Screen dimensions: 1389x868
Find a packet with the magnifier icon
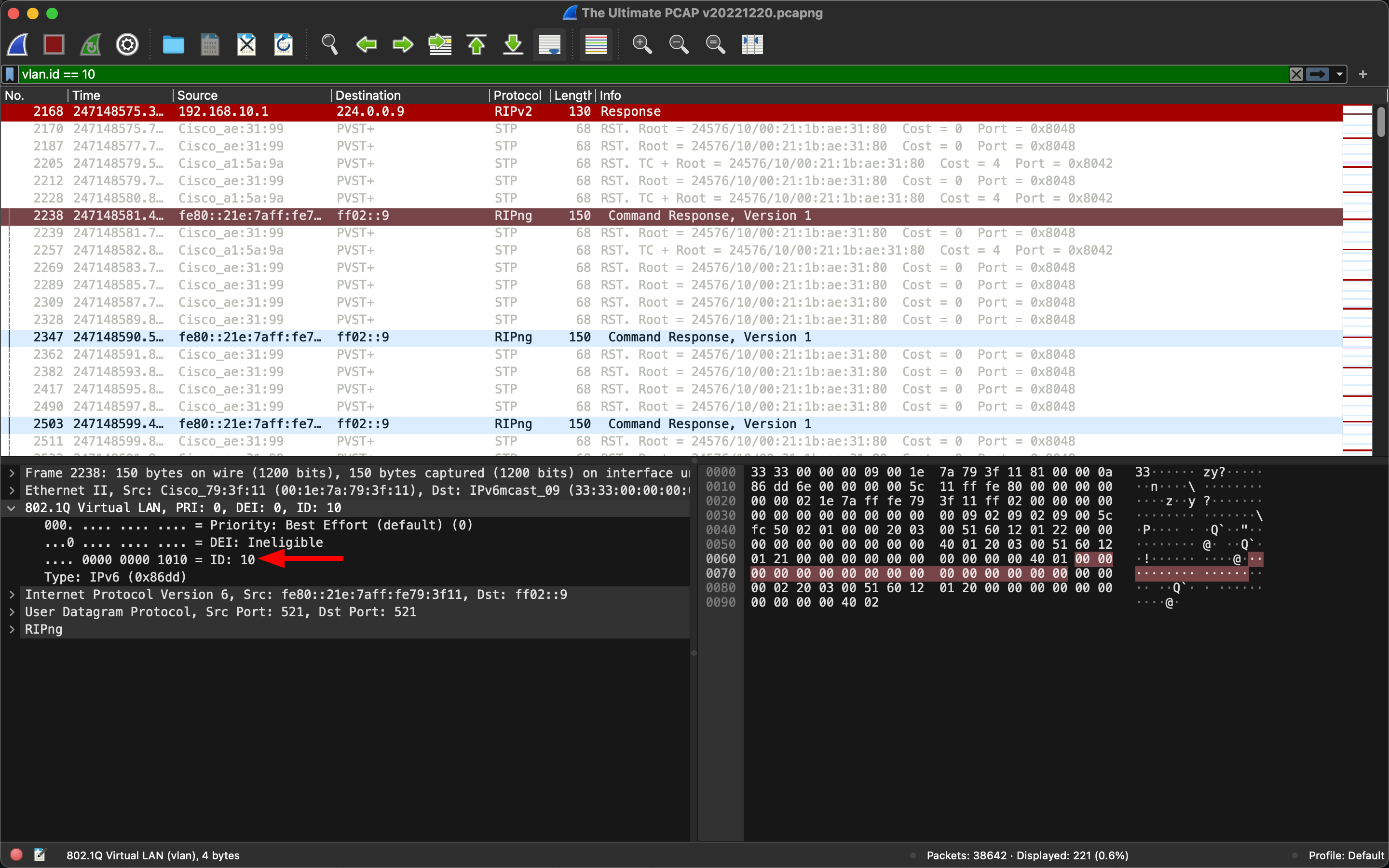329,44
